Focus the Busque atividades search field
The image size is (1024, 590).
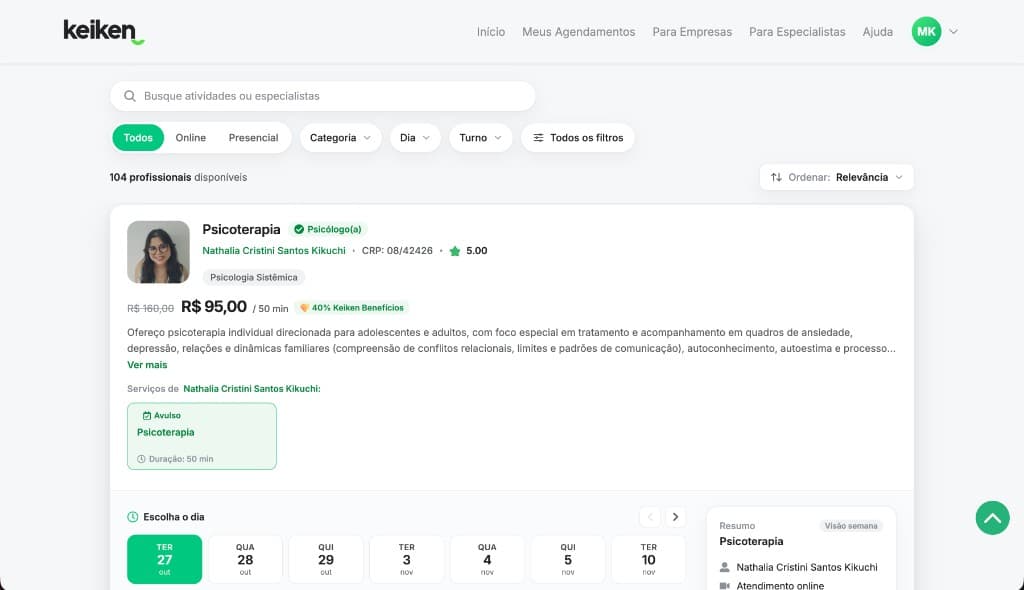pos(323,96)
